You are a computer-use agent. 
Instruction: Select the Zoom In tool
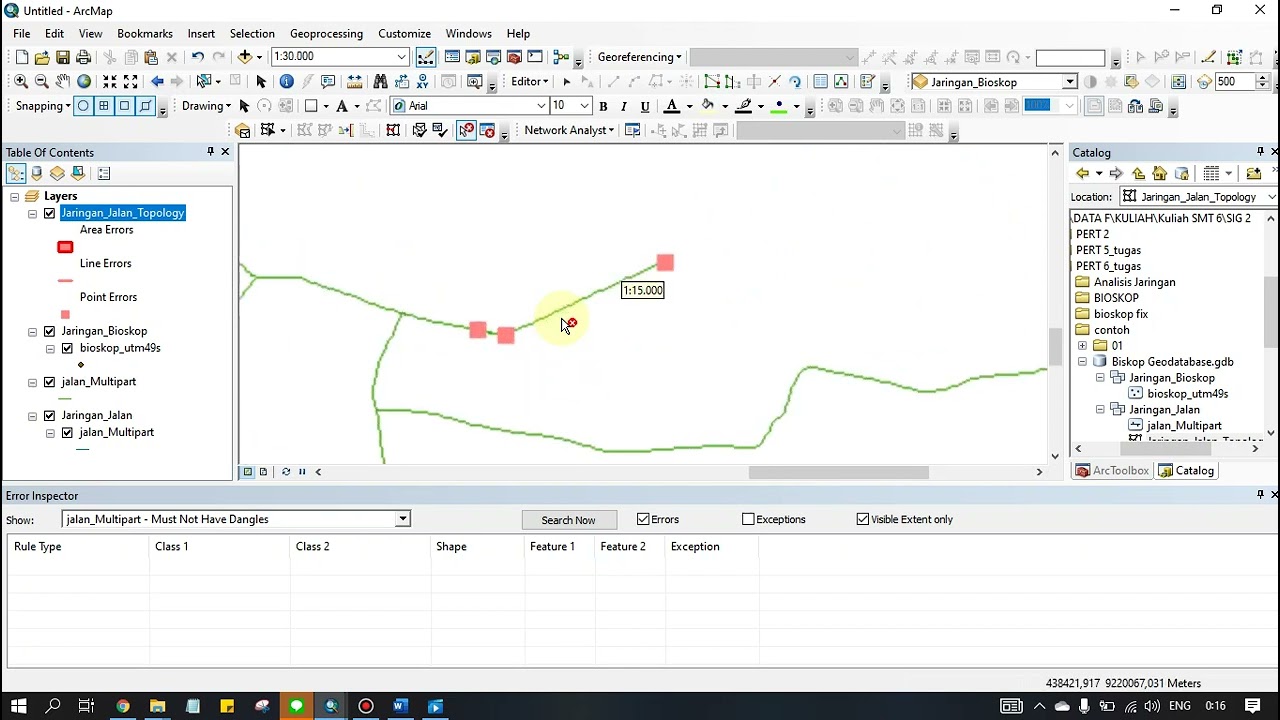tap(21, 81)
